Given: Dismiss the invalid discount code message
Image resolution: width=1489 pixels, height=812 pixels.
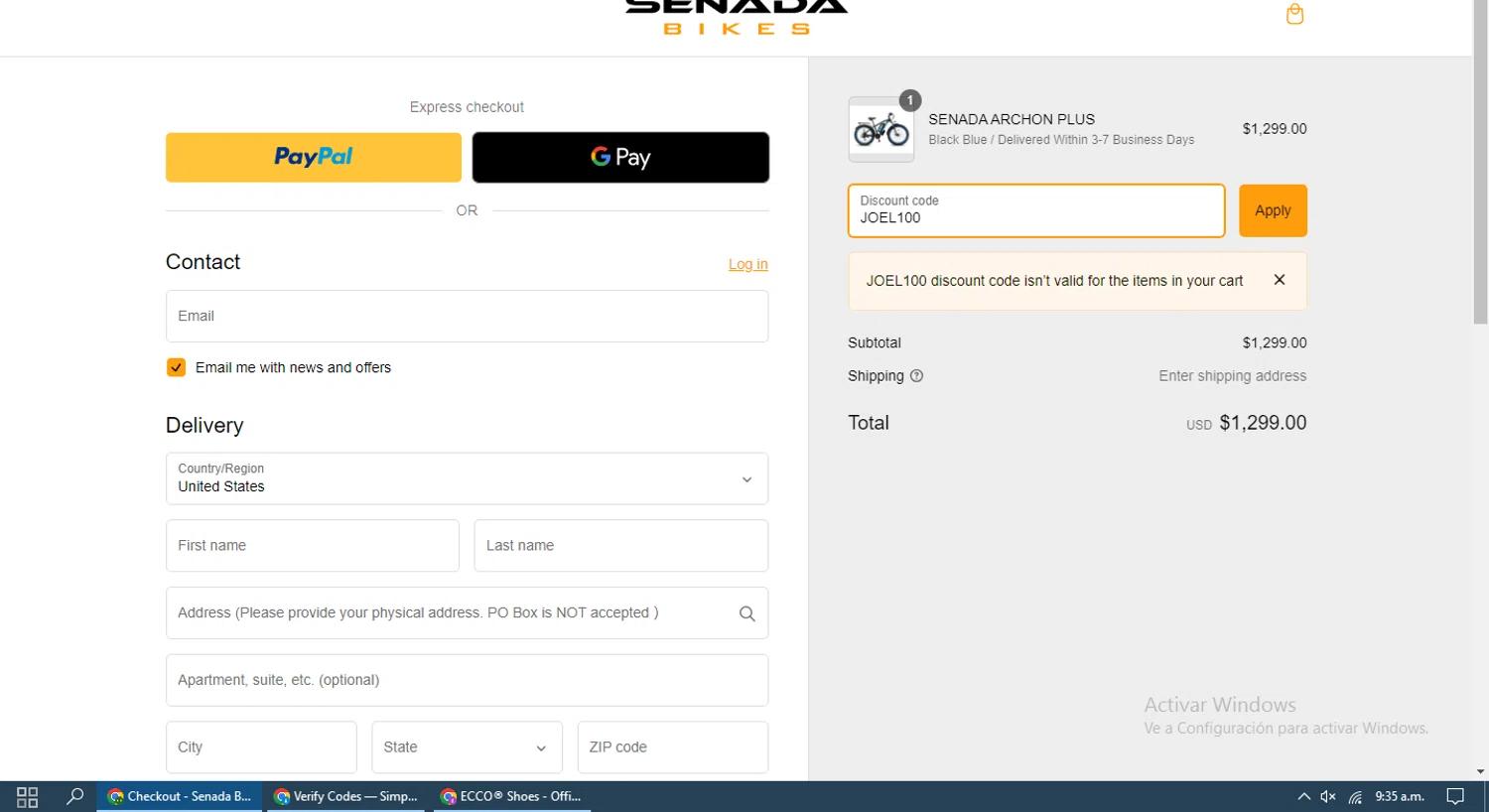Looking at the screenshot, I should 1280,280.
